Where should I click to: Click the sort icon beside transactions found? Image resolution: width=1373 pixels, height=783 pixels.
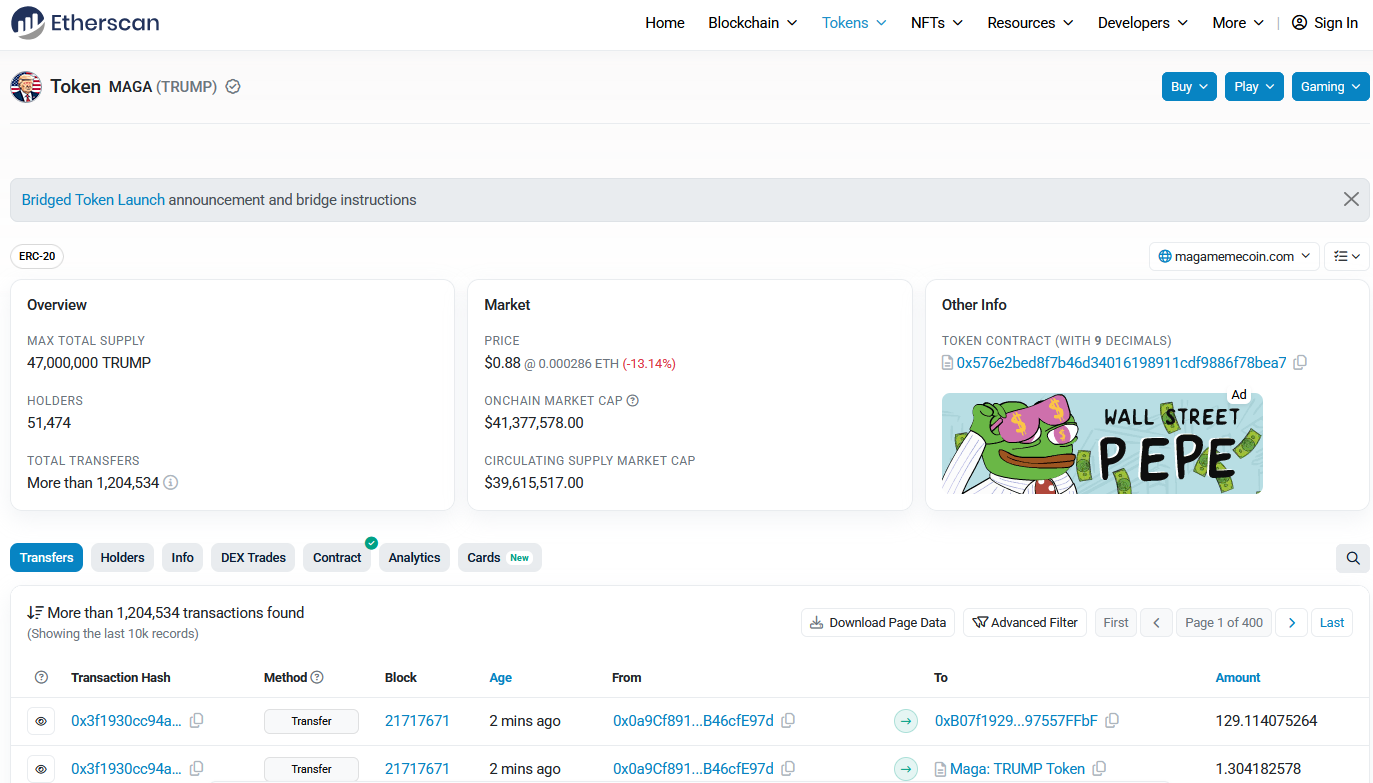[x=35, y=612]
